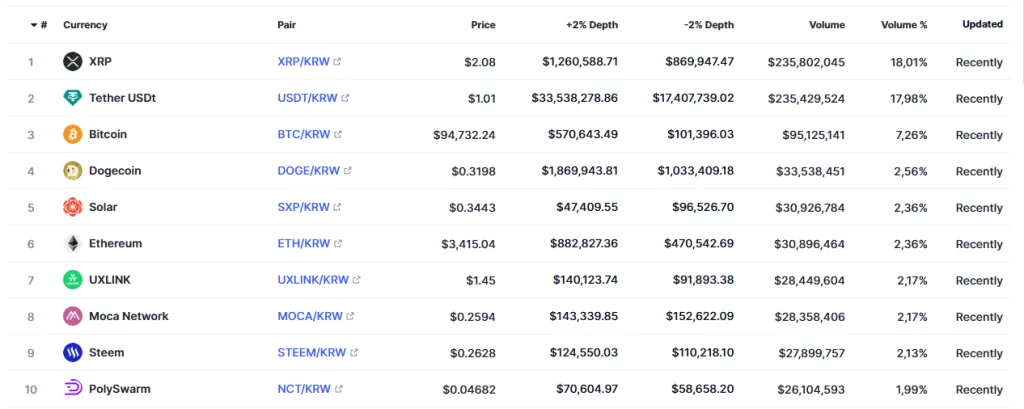Viewport: 1024px width, 409px height.
Task: Click the Ethereum diamond logo icon
Action: [x=72, y=243]
